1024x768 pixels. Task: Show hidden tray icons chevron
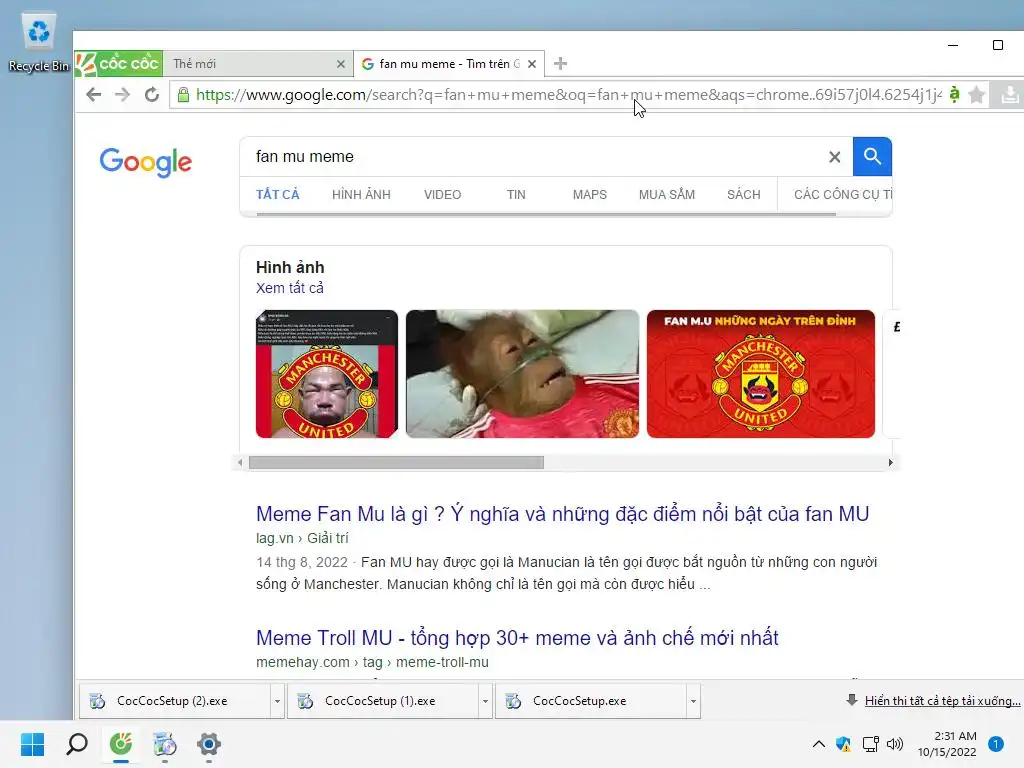tap(818, 744)
